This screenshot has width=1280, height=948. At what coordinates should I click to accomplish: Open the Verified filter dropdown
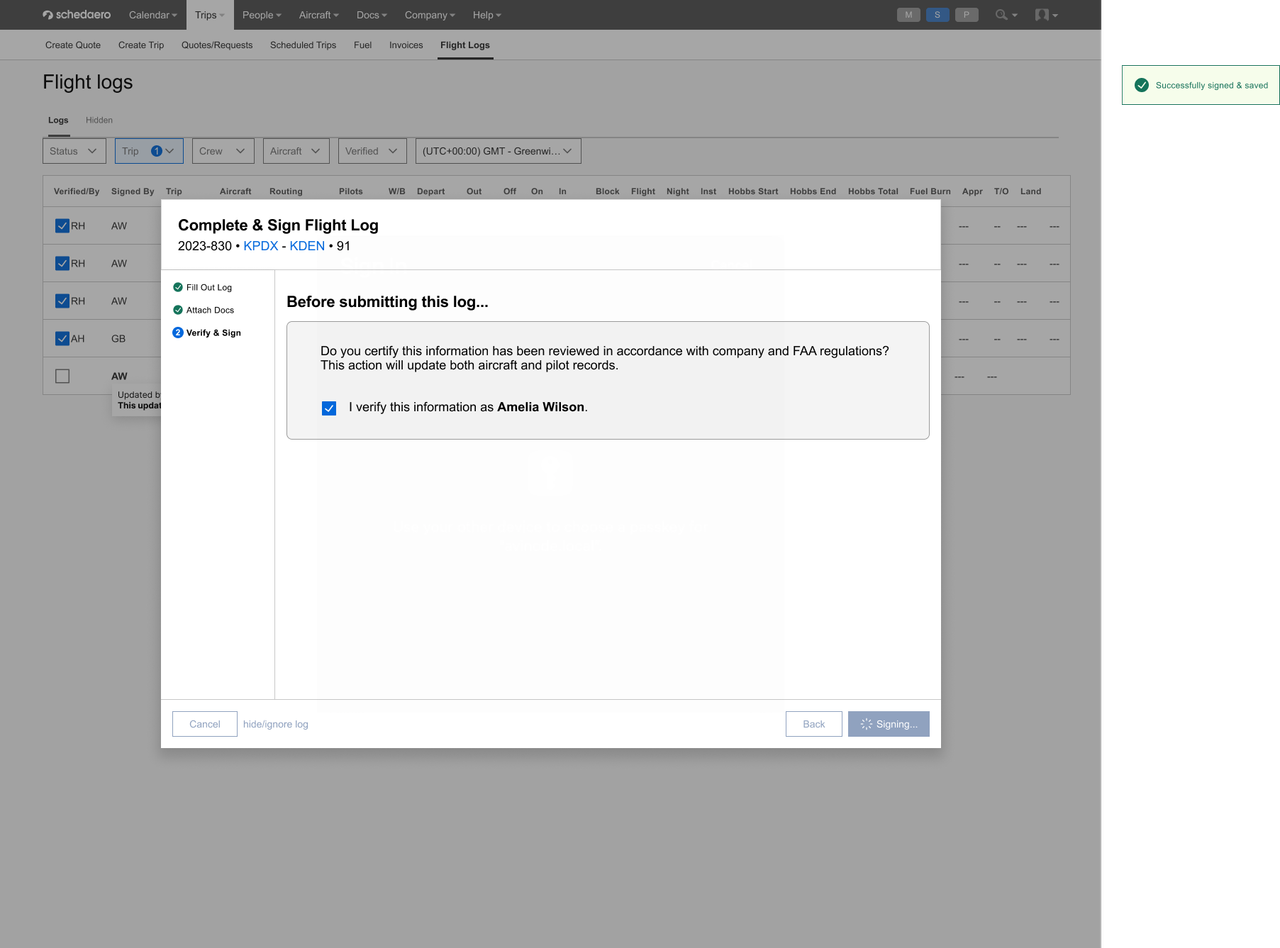(x=372, y=151)
